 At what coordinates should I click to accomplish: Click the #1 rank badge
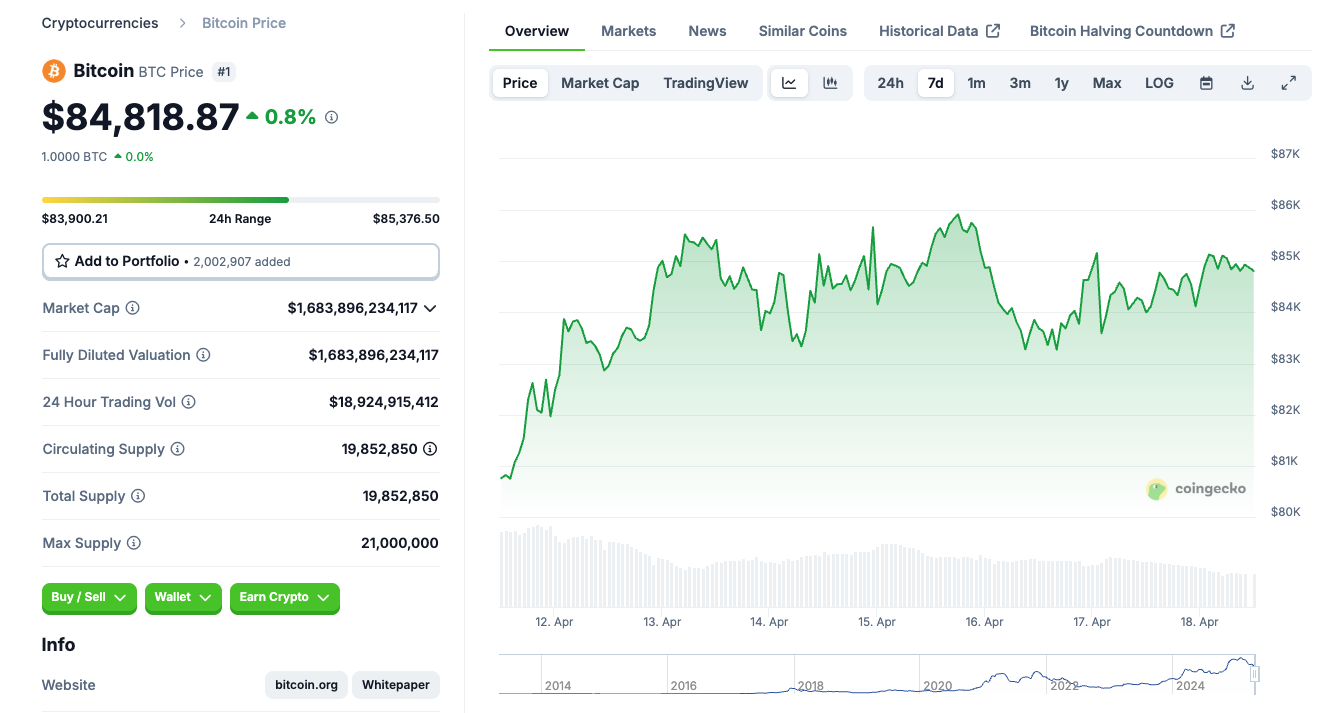click(225, 72)
